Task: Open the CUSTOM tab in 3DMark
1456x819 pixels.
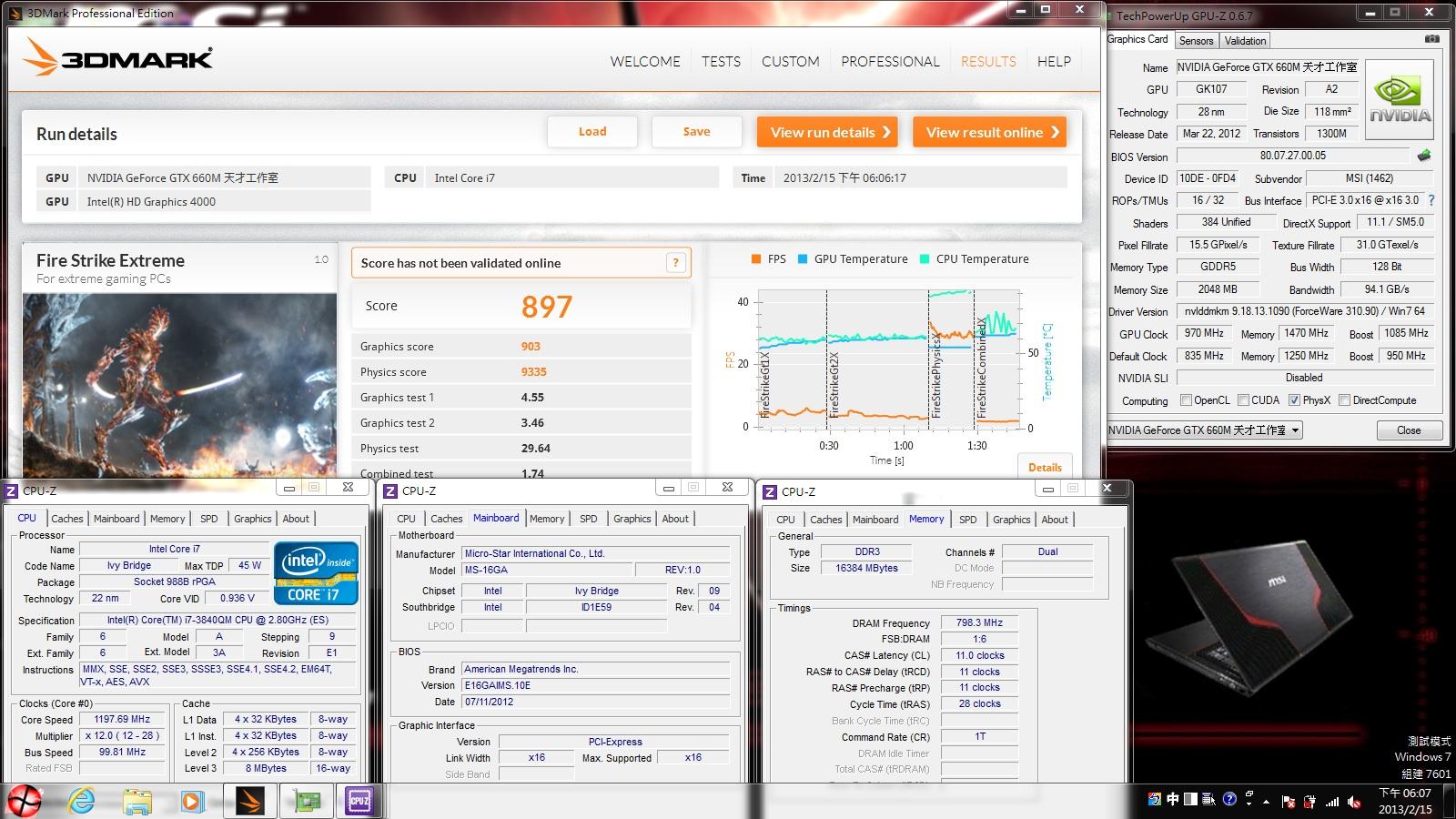Action: 791,62
